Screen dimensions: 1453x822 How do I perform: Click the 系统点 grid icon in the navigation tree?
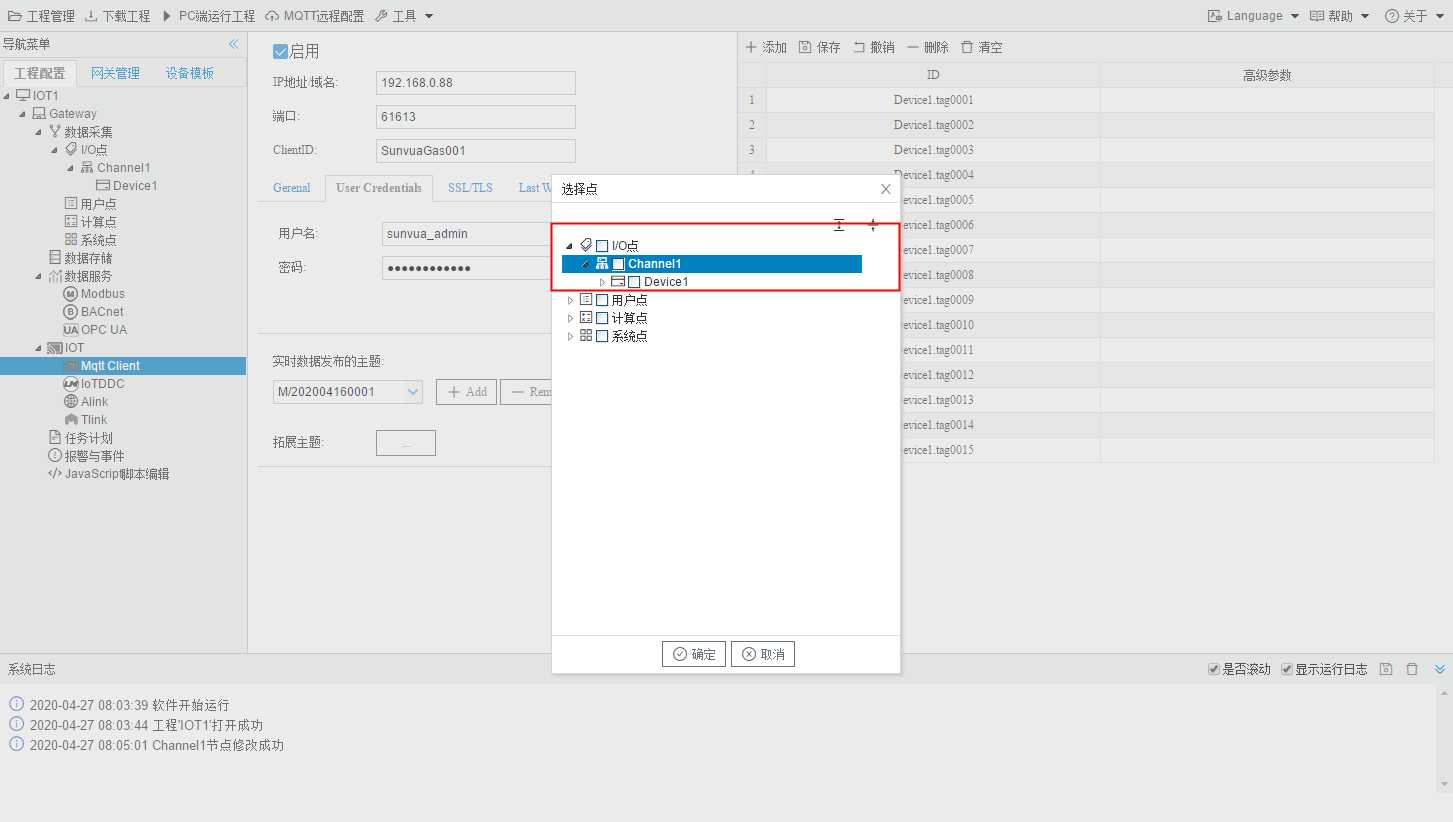pyautogui.click(x=71, y=240)
